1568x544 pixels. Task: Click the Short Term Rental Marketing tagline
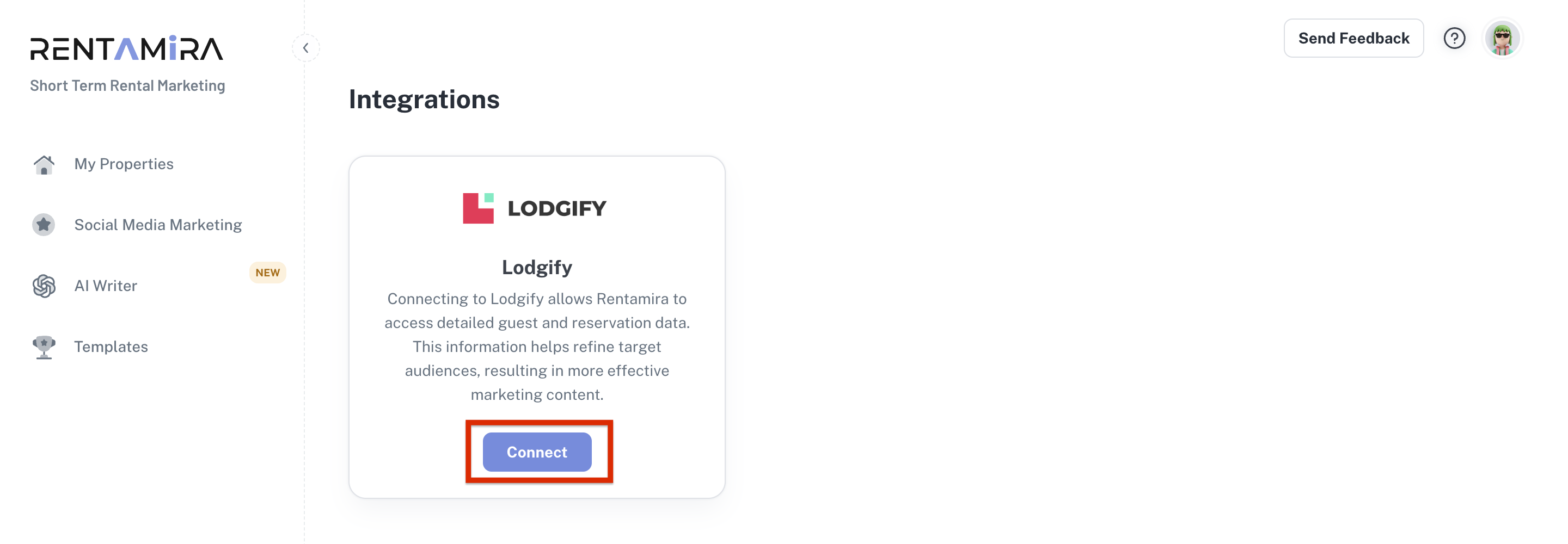tap(127, 86)
